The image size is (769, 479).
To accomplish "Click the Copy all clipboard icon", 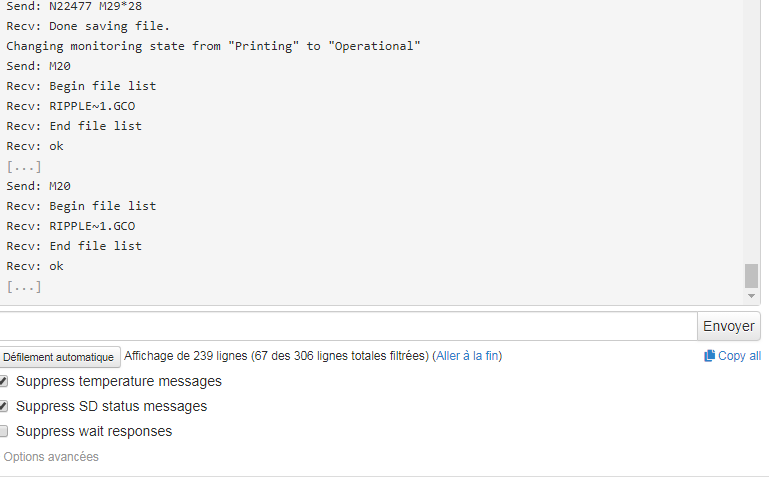I will (709, 356).
